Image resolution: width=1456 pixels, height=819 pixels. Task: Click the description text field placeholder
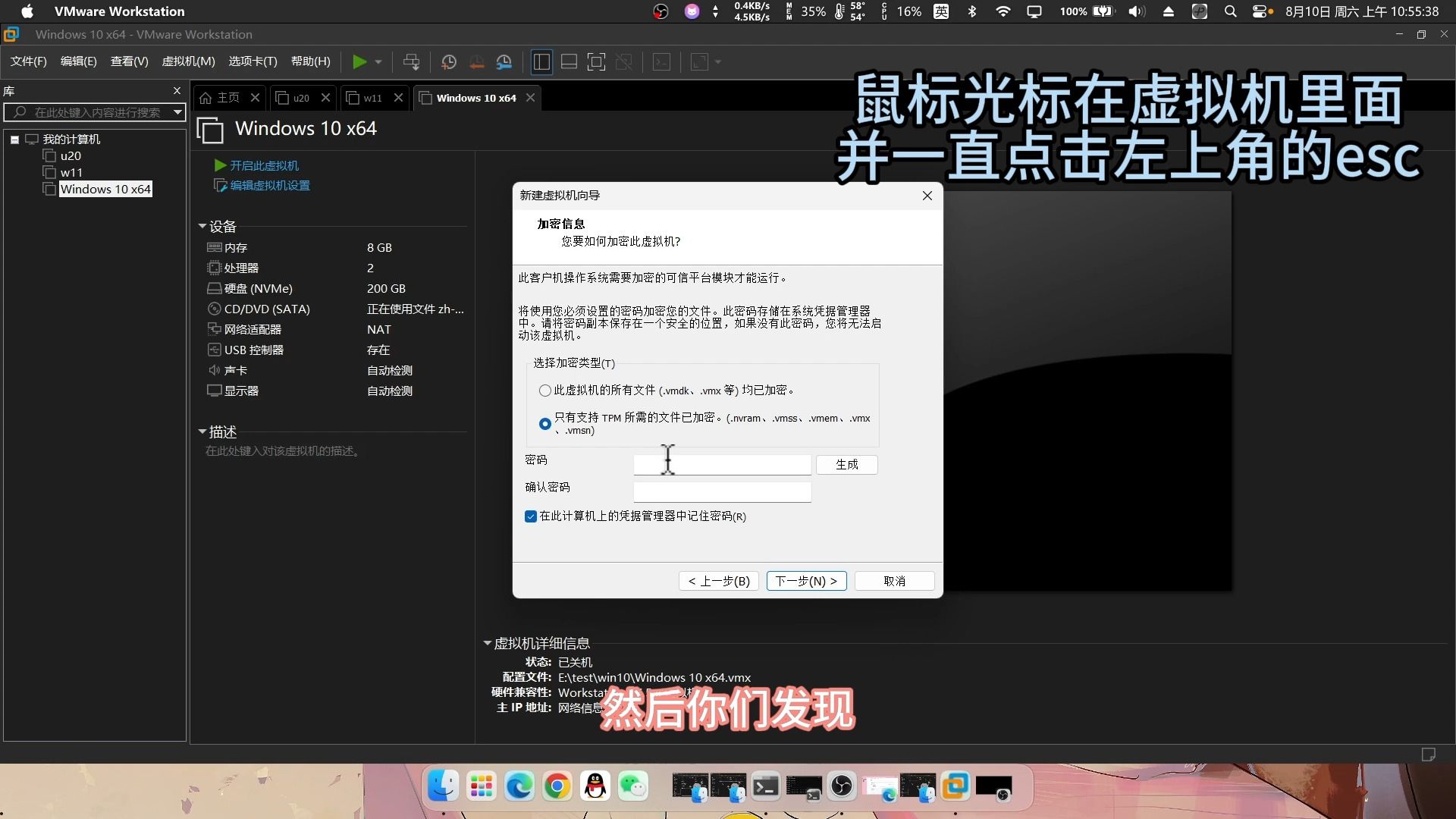(284, 451)
